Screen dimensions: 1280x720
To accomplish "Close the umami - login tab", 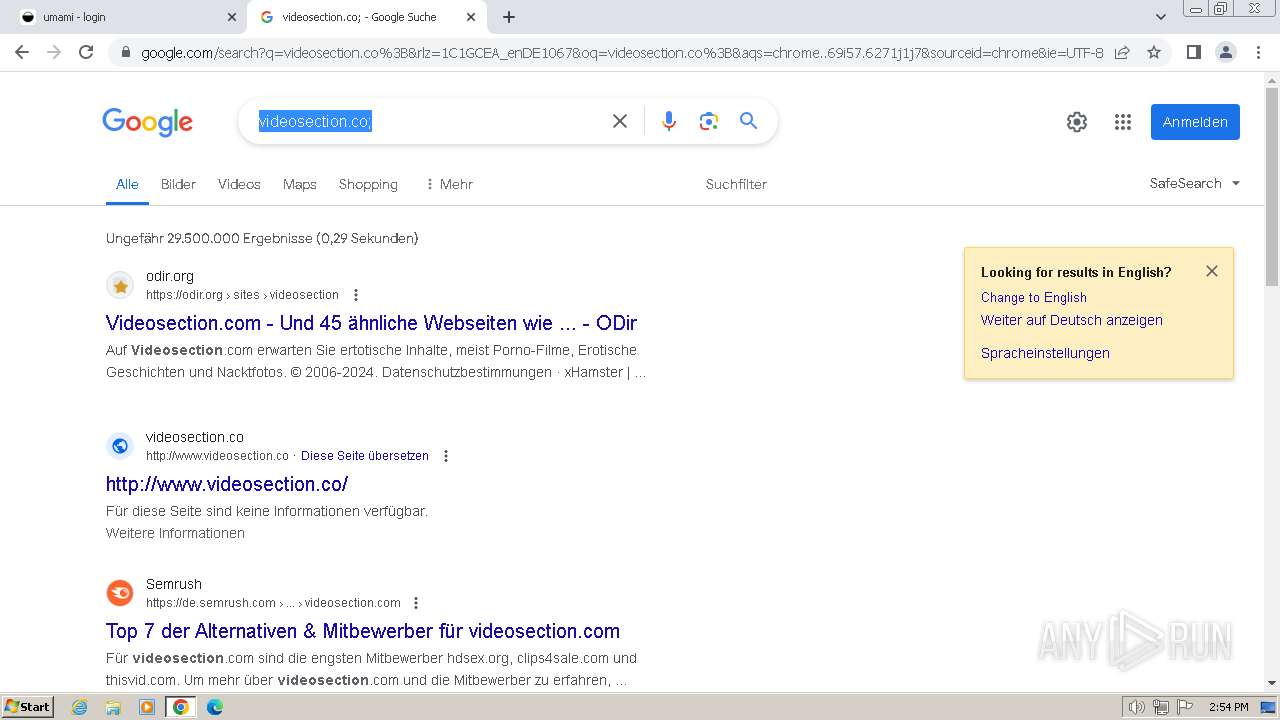I will [x=232, y=17].
